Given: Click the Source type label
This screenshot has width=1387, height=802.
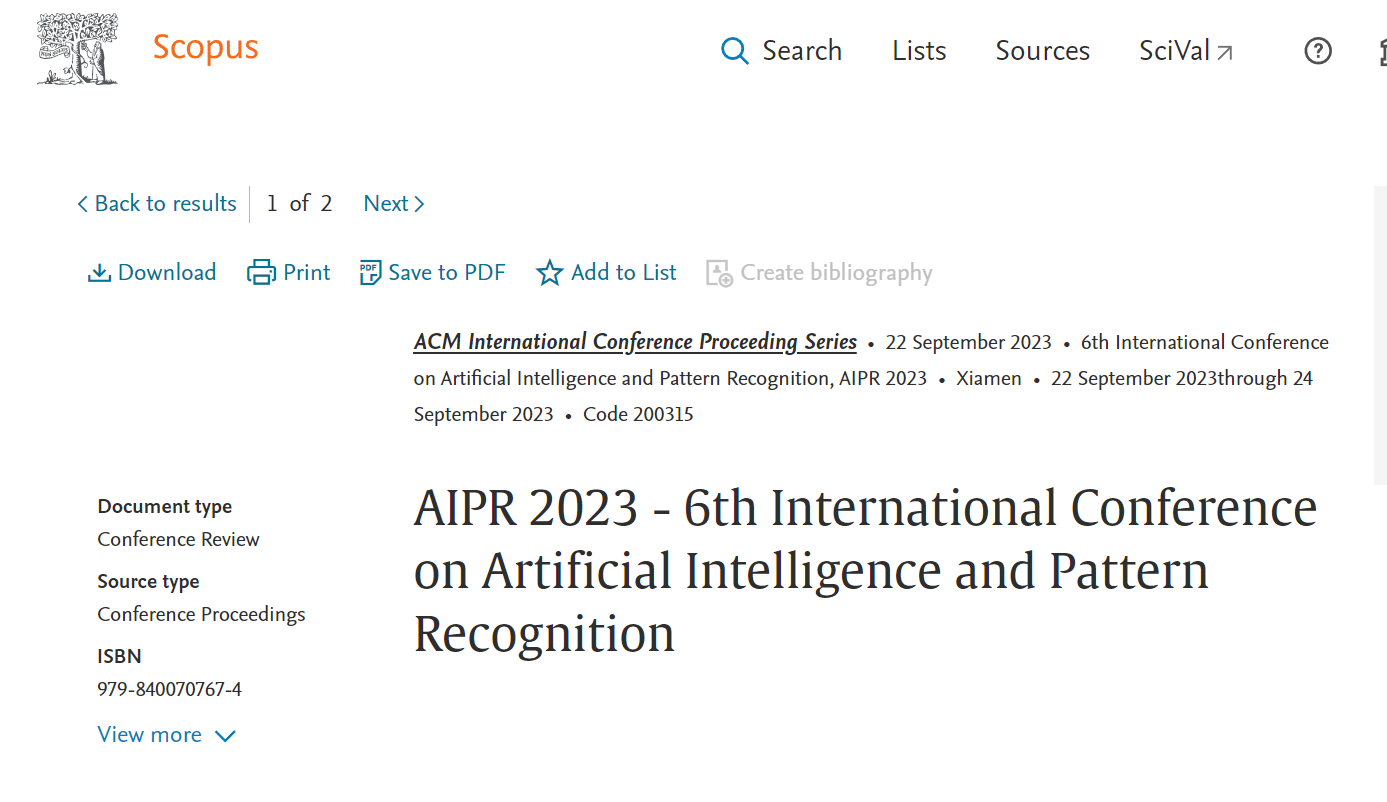Looking at the screenshot, I should [x=148, y=582].
